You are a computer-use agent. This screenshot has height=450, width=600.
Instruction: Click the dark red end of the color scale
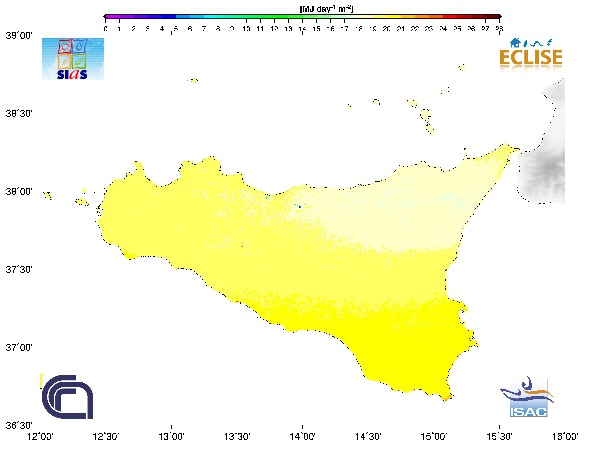(494, 16)
